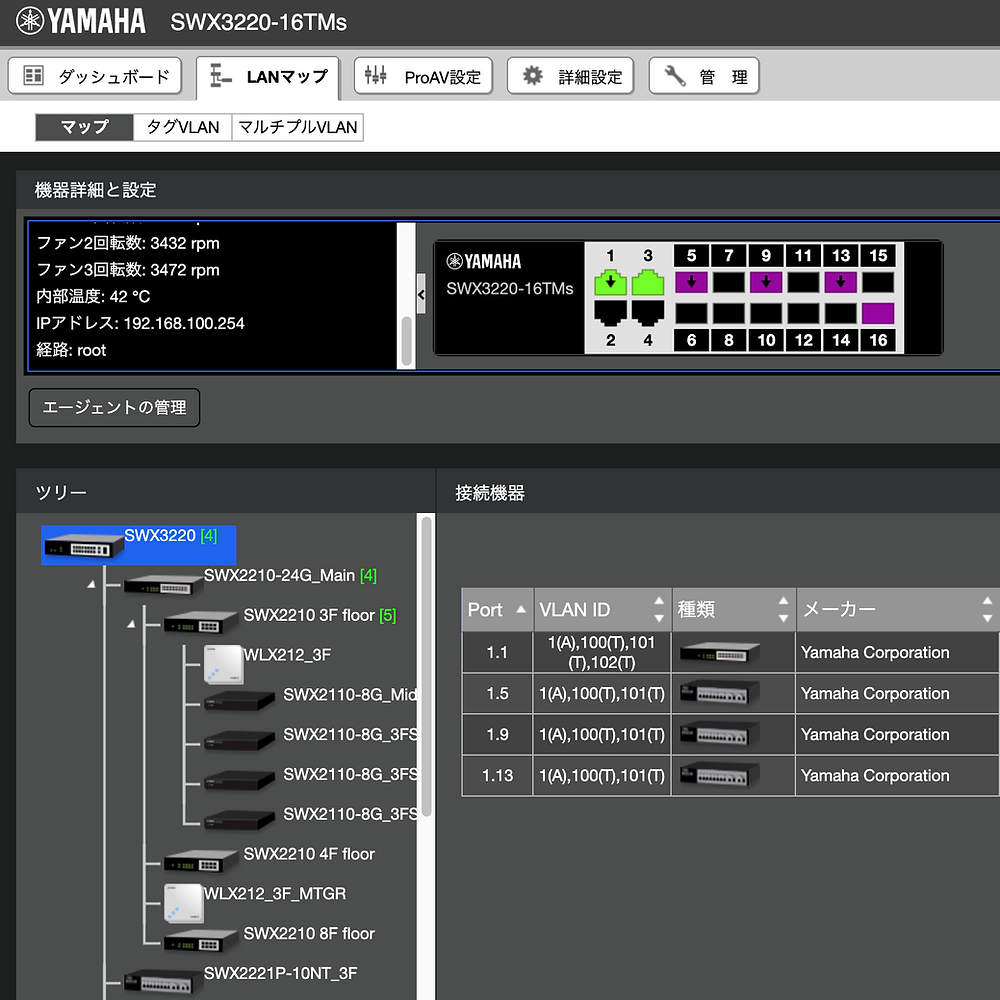Image resolution: width=1000 pixels, height=1000 pixels.
Task: Sort table by VLAN ID column
Action: 603,610
